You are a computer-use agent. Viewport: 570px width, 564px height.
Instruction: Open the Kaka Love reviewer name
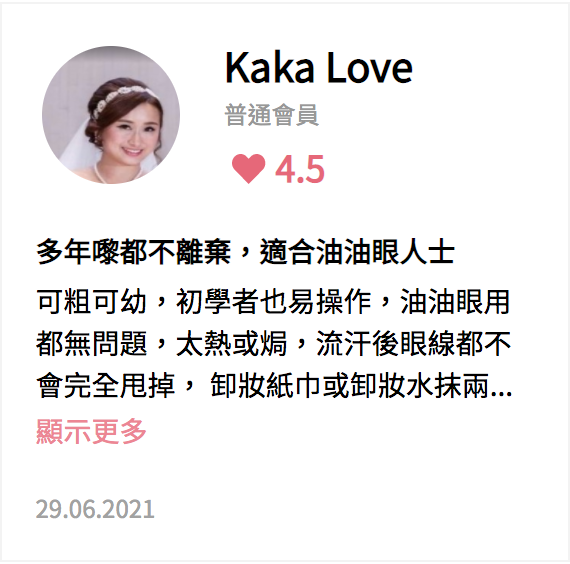(319, 68)
